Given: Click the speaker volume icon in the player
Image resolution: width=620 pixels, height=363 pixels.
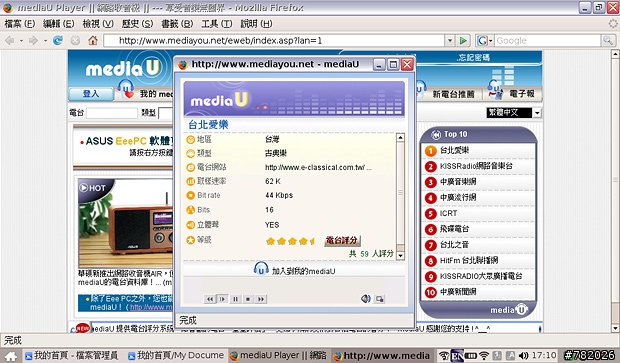Looking at the screenshot, I should (x=365, y=299).
